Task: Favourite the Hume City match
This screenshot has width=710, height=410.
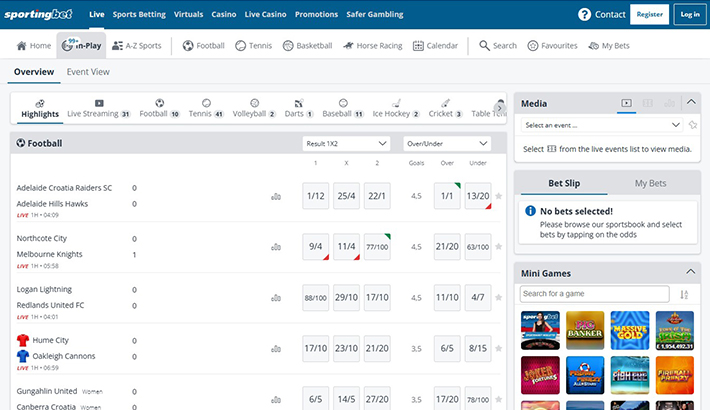Action: 499,348
